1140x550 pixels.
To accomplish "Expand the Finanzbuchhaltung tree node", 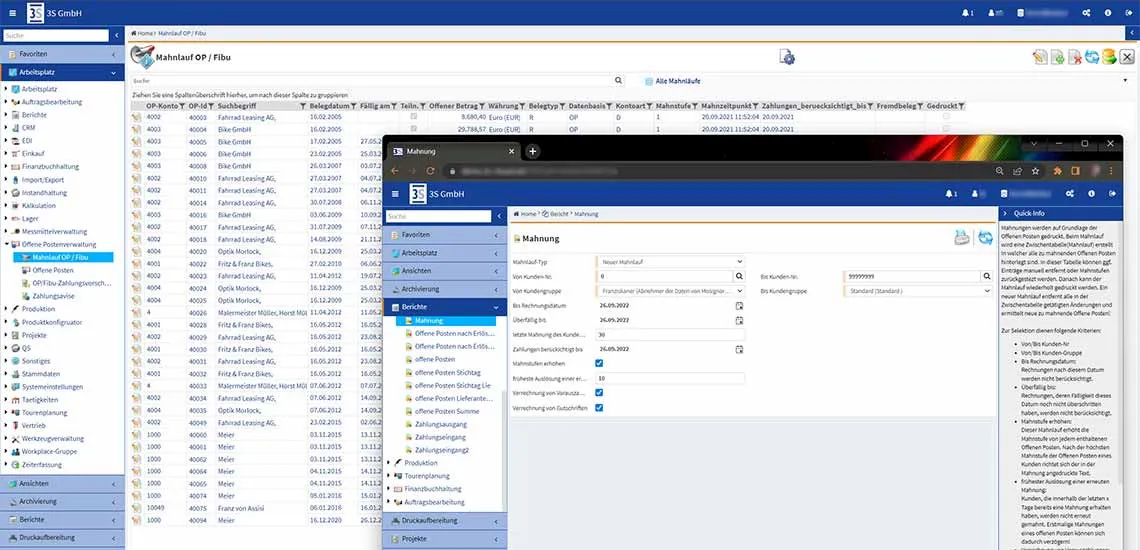I will click(6, 167).
